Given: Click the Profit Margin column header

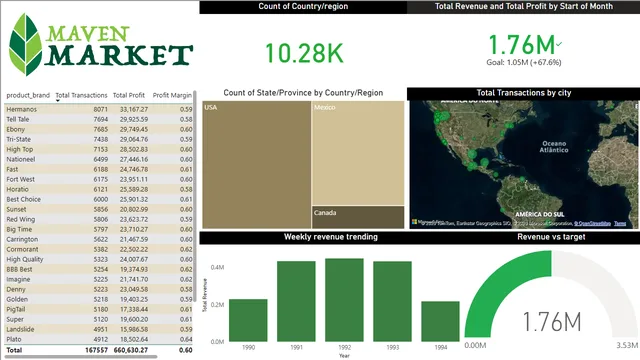Looking at the screenshot, I should coord(172,96).
